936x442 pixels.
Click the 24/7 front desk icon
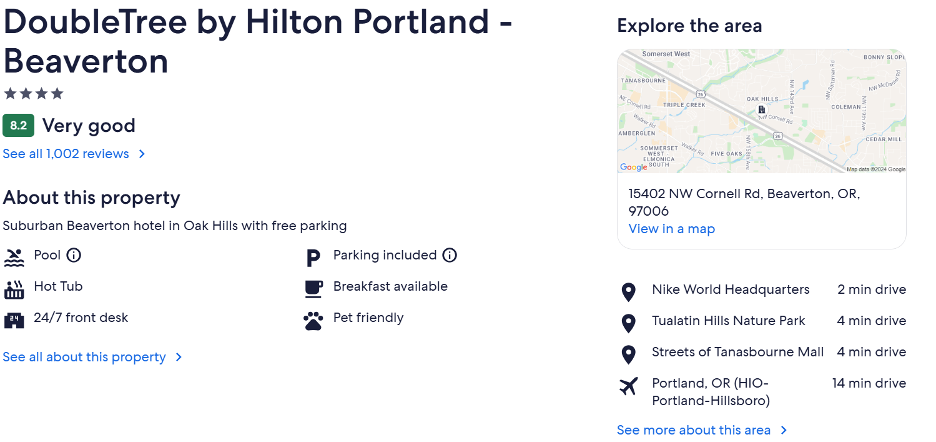pos(14,320)
